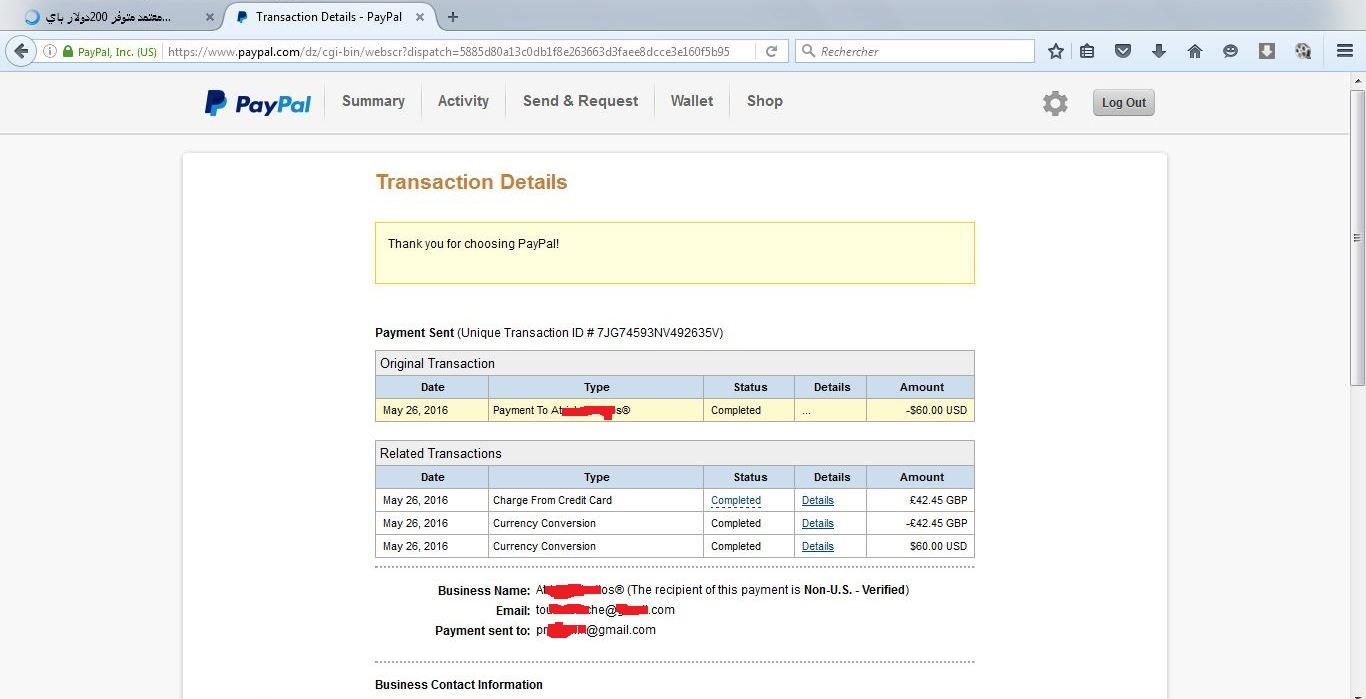Open the Activity navigation item

pyautogui.click(x=463, y=101)
